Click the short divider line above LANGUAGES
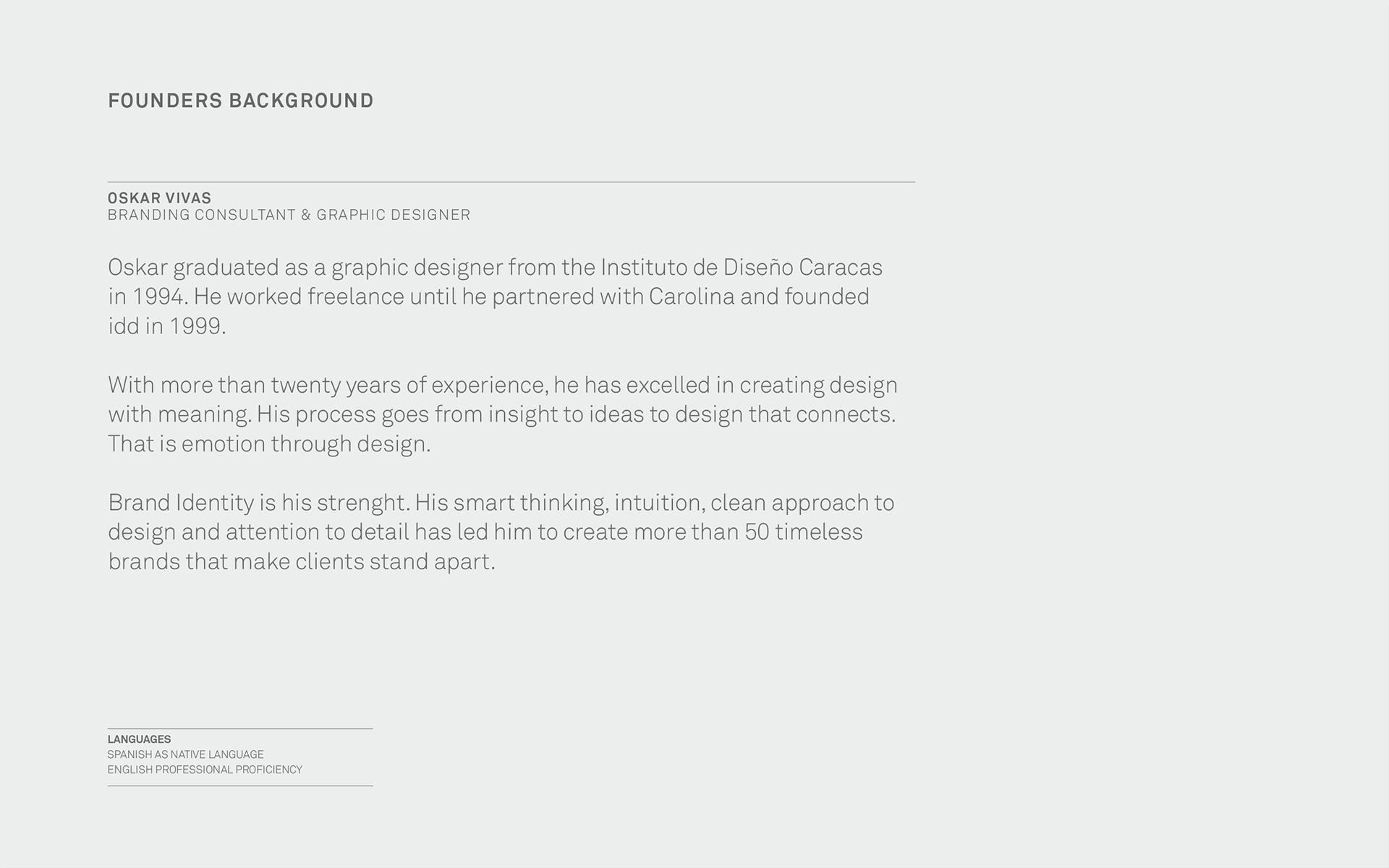 coord(240,728)
